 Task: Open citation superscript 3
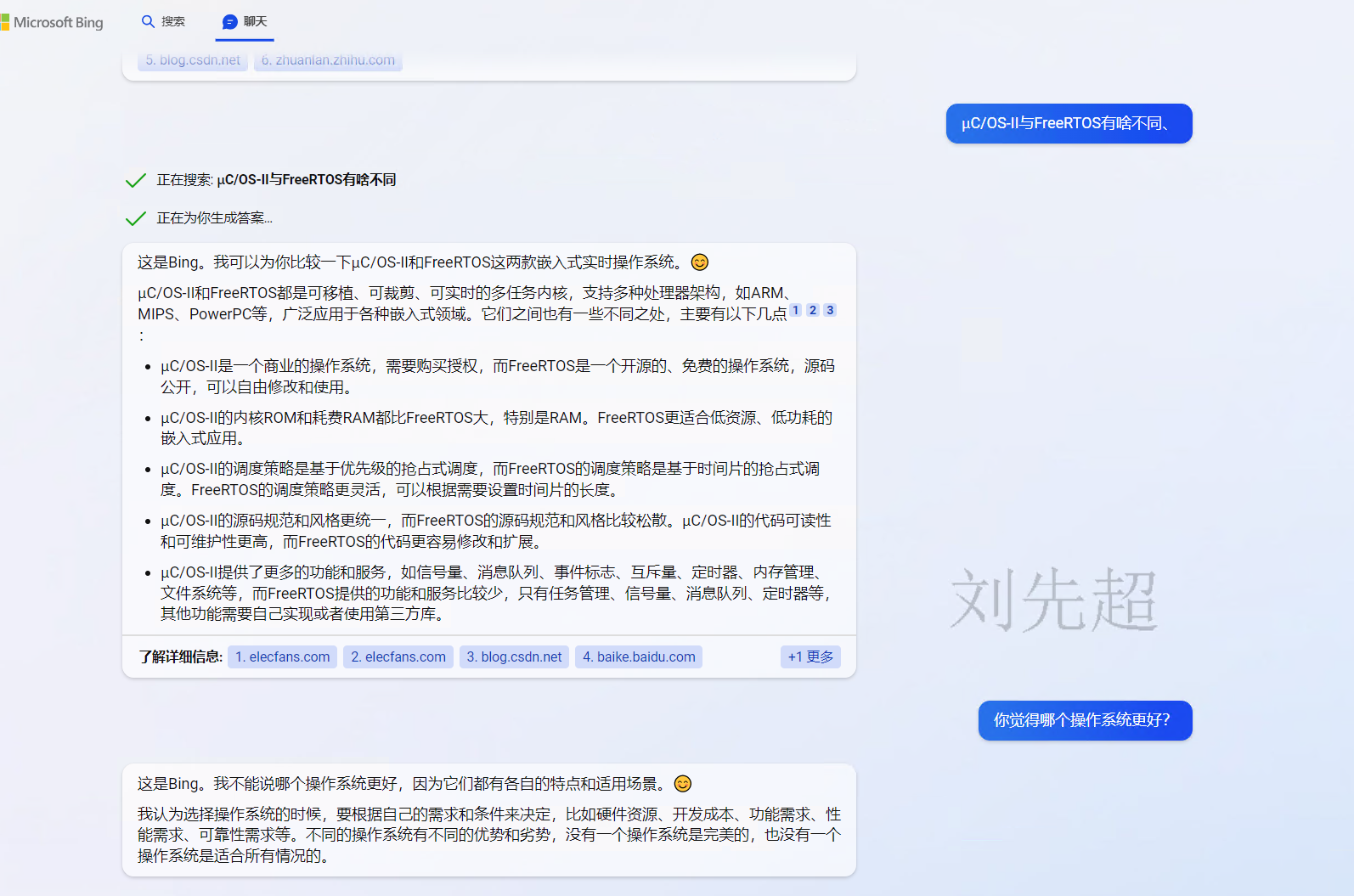[830, 310]
